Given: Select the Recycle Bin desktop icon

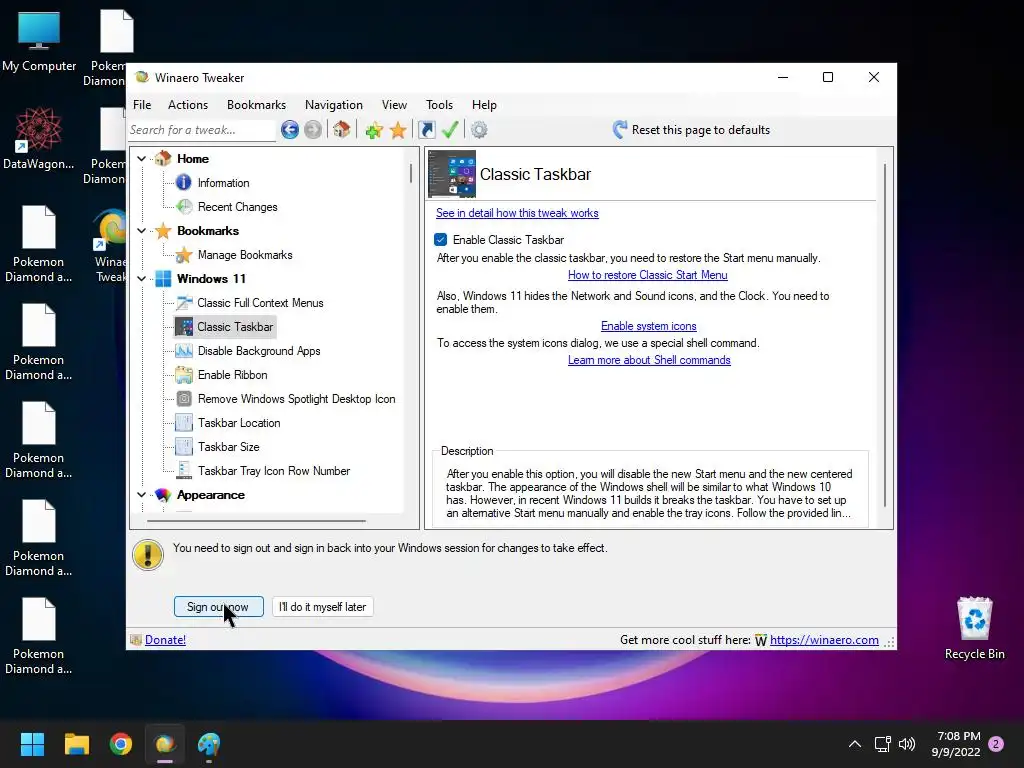Looking at the screenshot, I should click(974, 629).
